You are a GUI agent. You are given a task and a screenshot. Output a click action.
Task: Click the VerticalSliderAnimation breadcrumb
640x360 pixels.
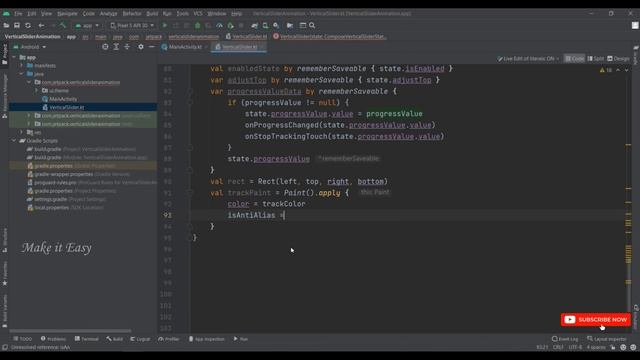click(x=32, y=37)
